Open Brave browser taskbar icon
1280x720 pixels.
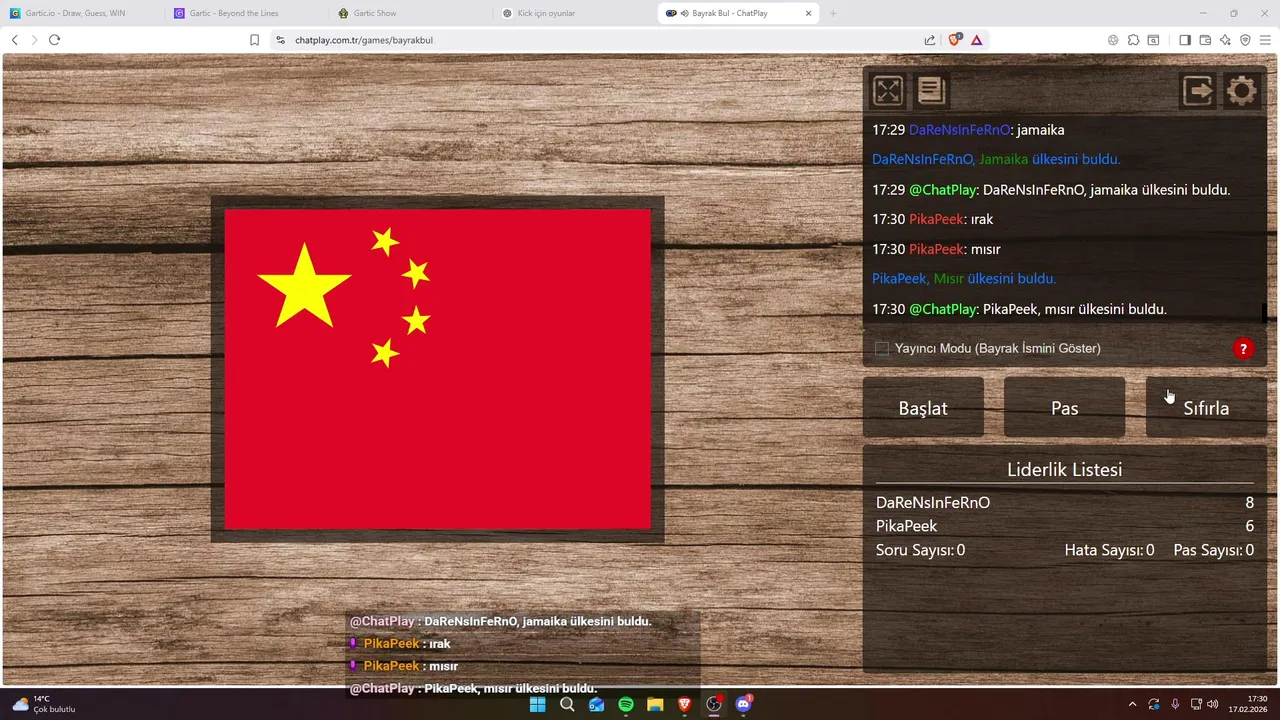(685, 704)
